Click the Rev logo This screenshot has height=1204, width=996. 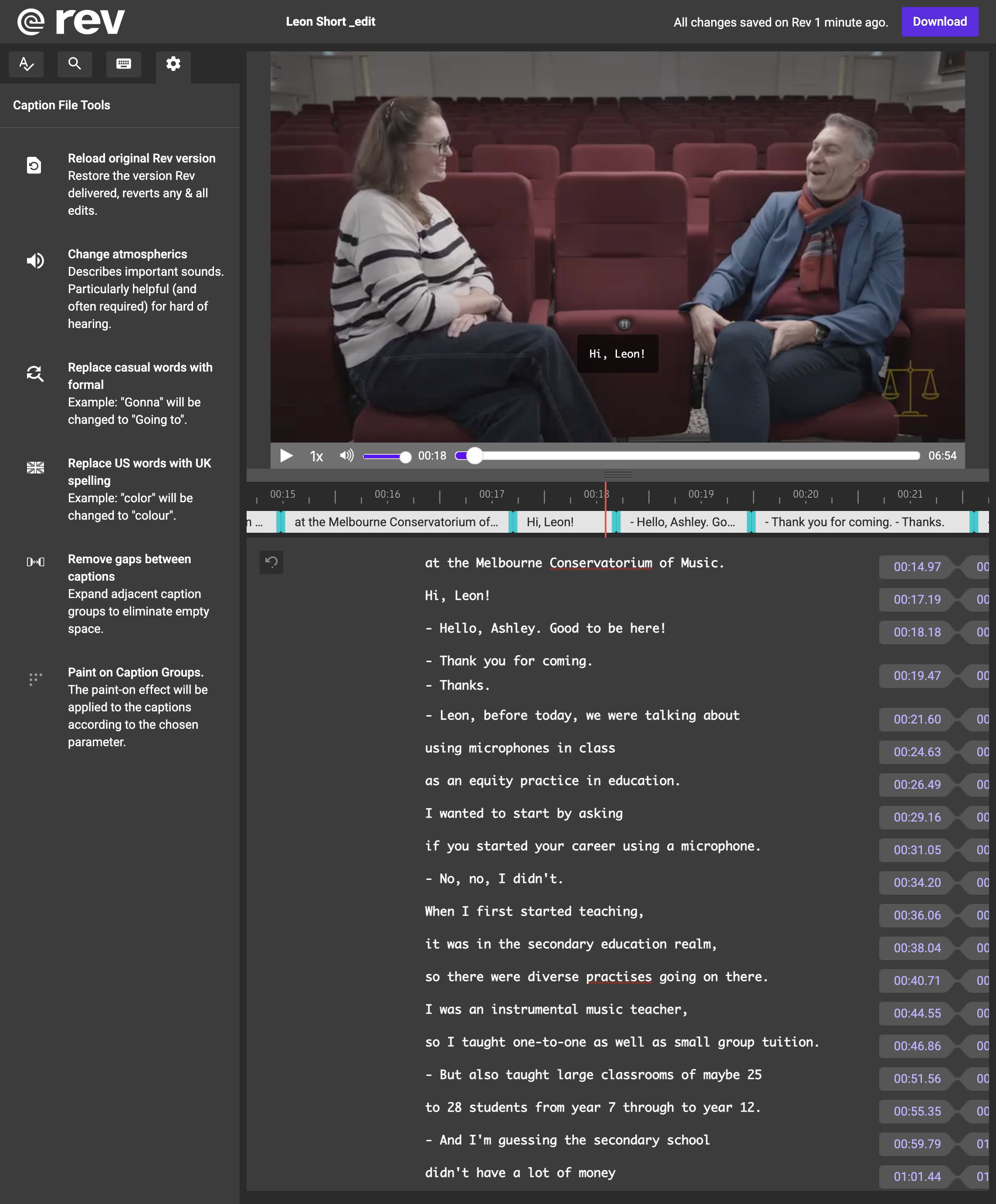[x=71, y=22]
